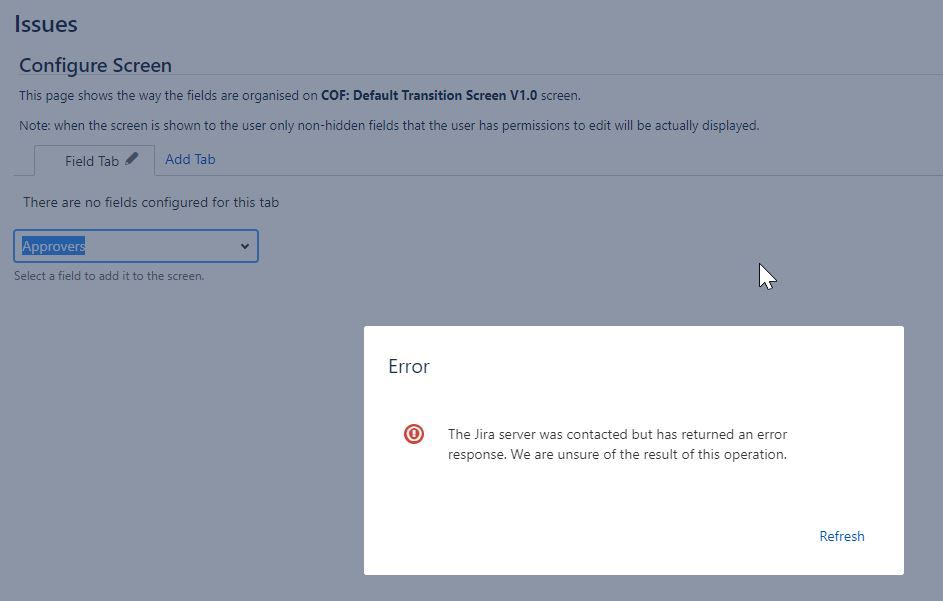The image size is (943, 601).
Task: Click the Configure Screen heading
Action: click(95, 65)
